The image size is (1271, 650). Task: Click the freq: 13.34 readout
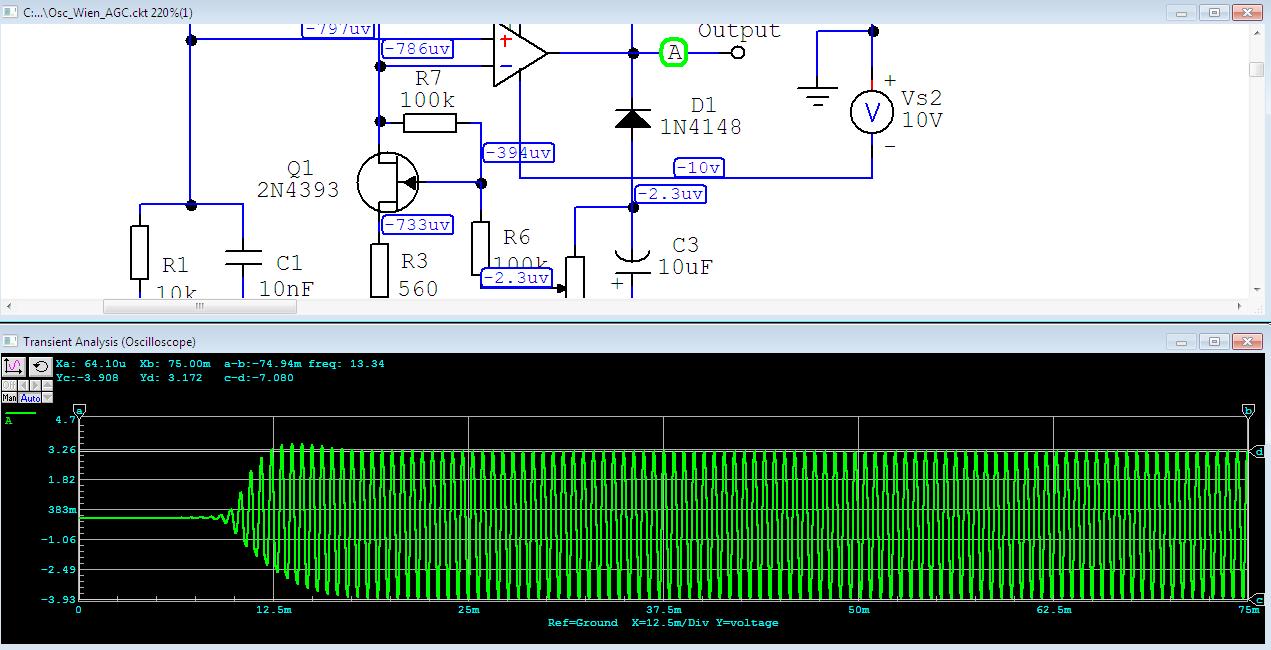point(346,364)
